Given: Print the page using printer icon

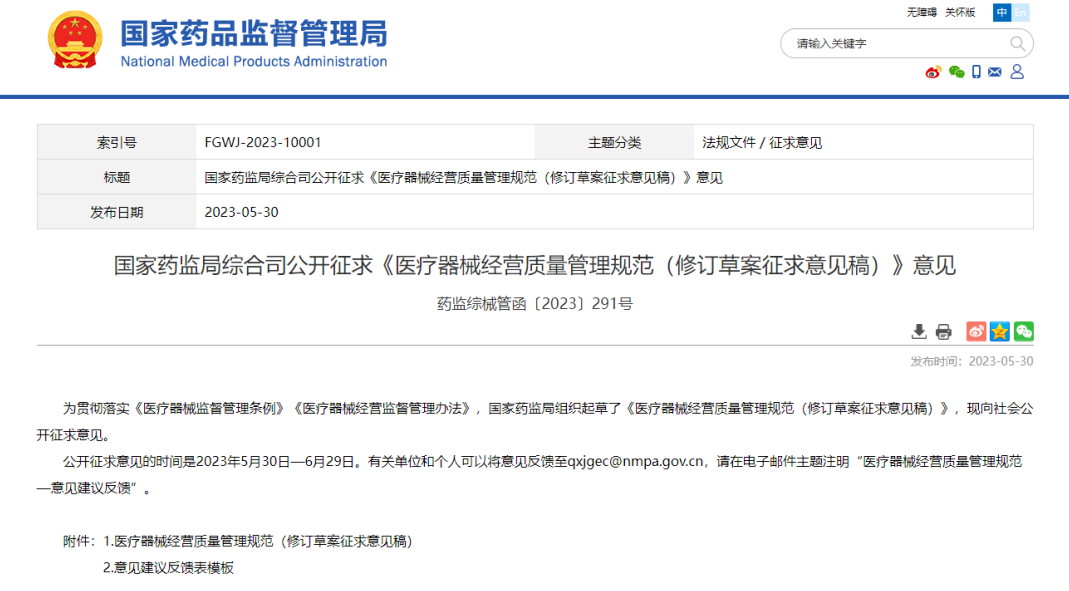Looking at the screenshot, I should pos(943,332).
